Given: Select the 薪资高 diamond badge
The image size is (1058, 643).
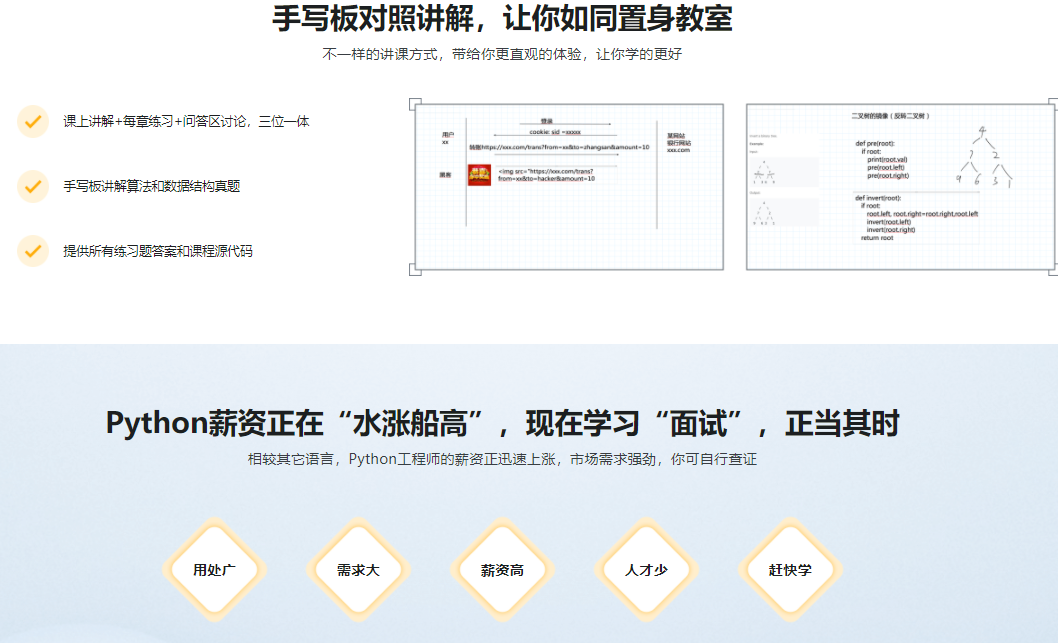Looking at the screenshot, I should pos(502,570).
